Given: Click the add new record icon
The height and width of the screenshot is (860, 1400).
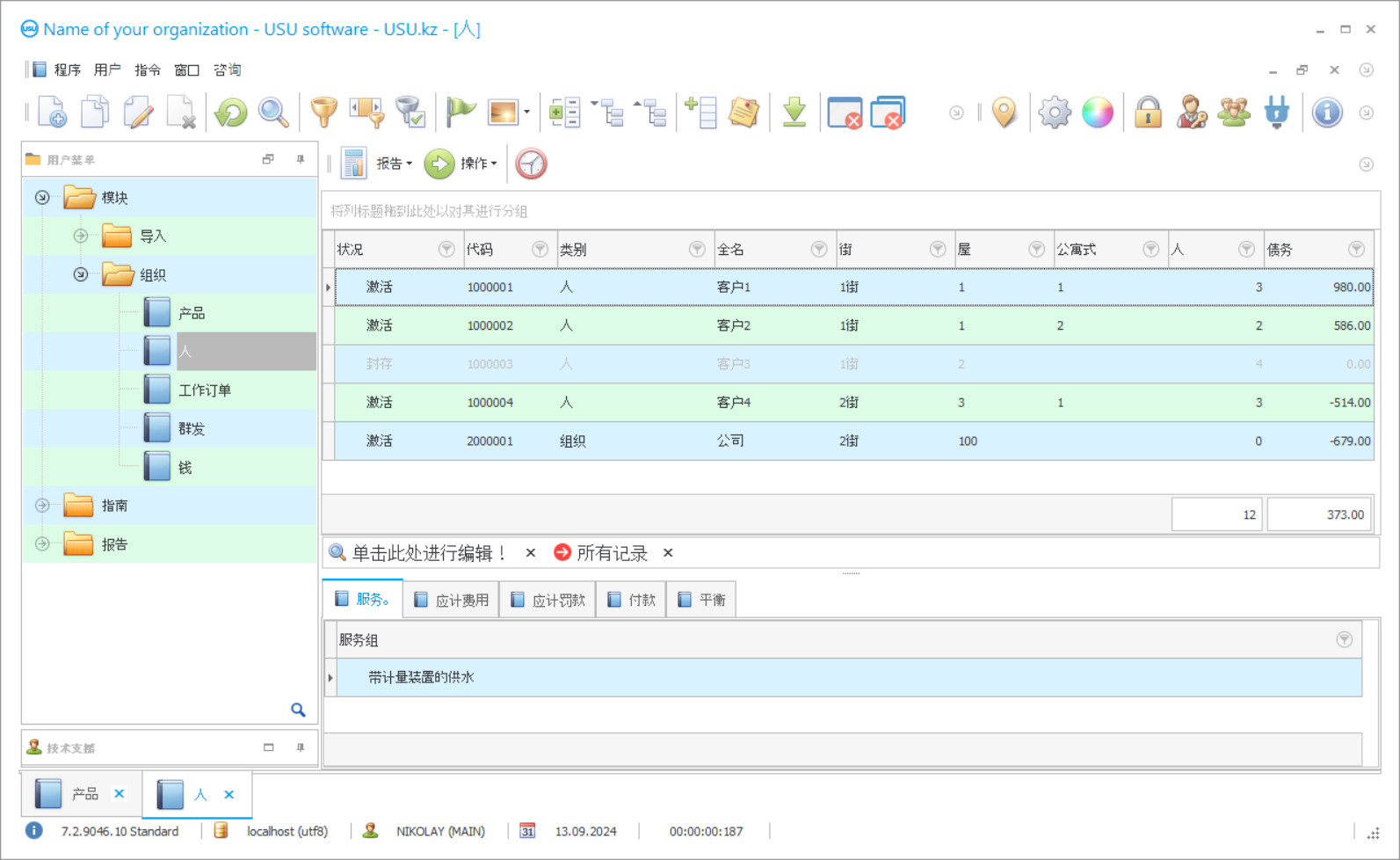Looking at the screenshot, I should click(53, 113).
